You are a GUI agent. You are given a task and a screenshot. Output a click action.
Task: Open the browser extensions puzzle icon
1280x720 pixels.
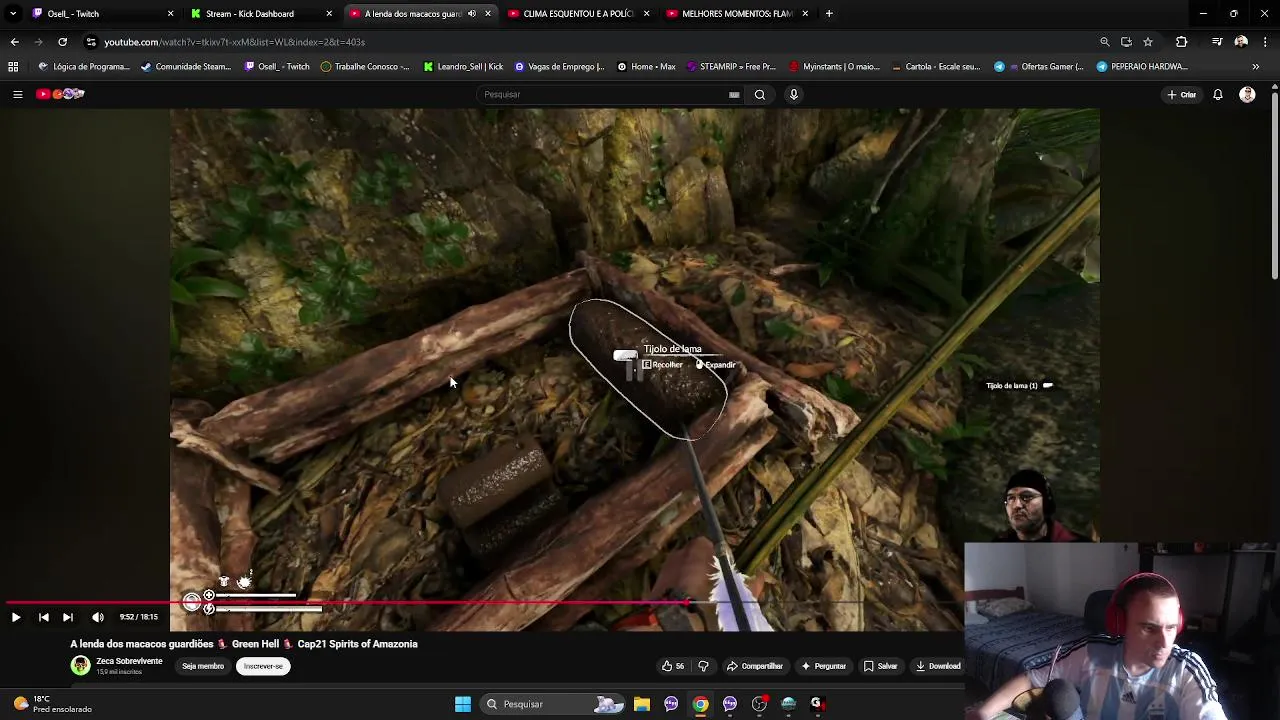[1182, 42]
